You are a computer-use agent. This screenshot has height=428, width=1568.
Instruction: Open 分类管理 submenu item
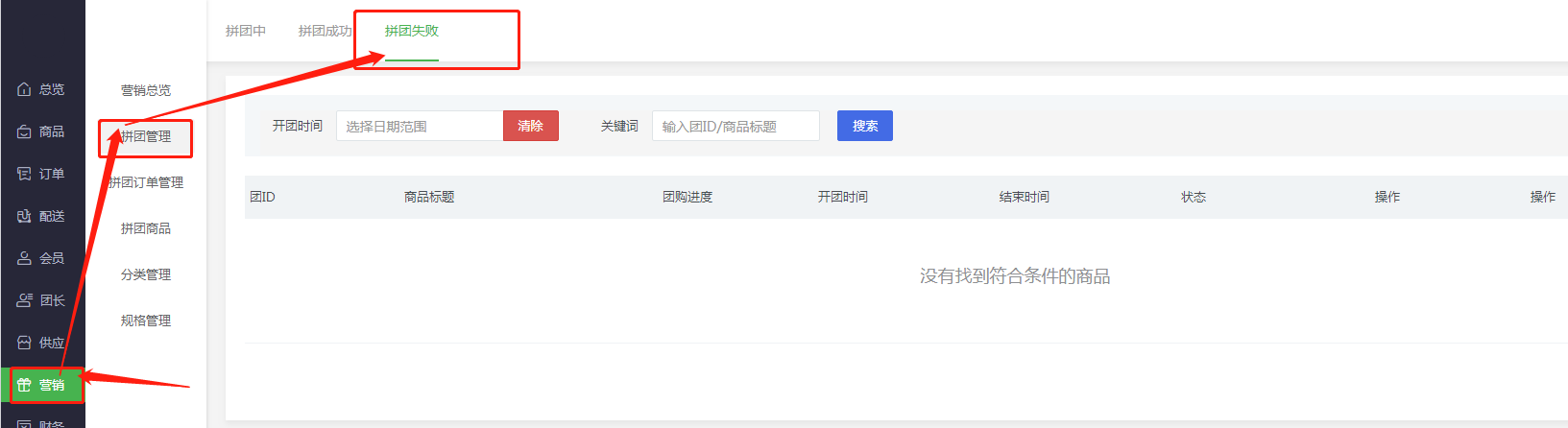[x=146, y=274]
